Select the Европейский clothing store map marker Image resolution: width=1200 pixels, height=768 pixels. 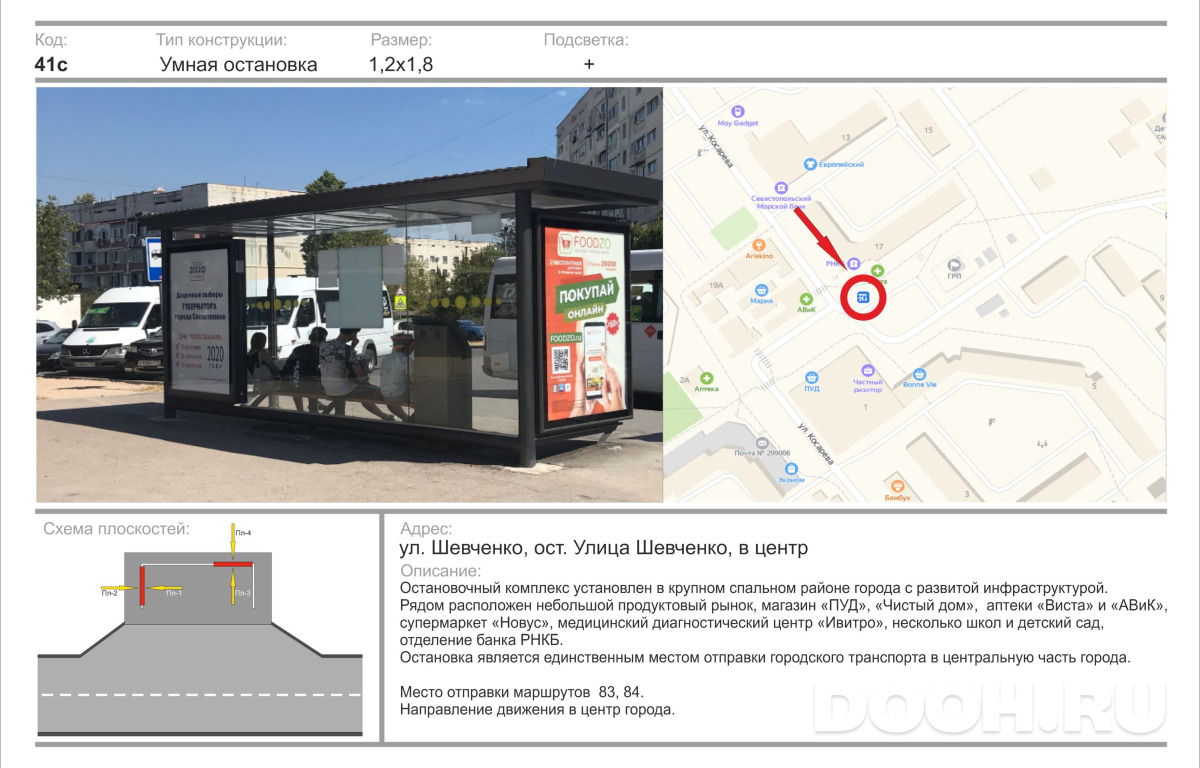coord(810,163)
